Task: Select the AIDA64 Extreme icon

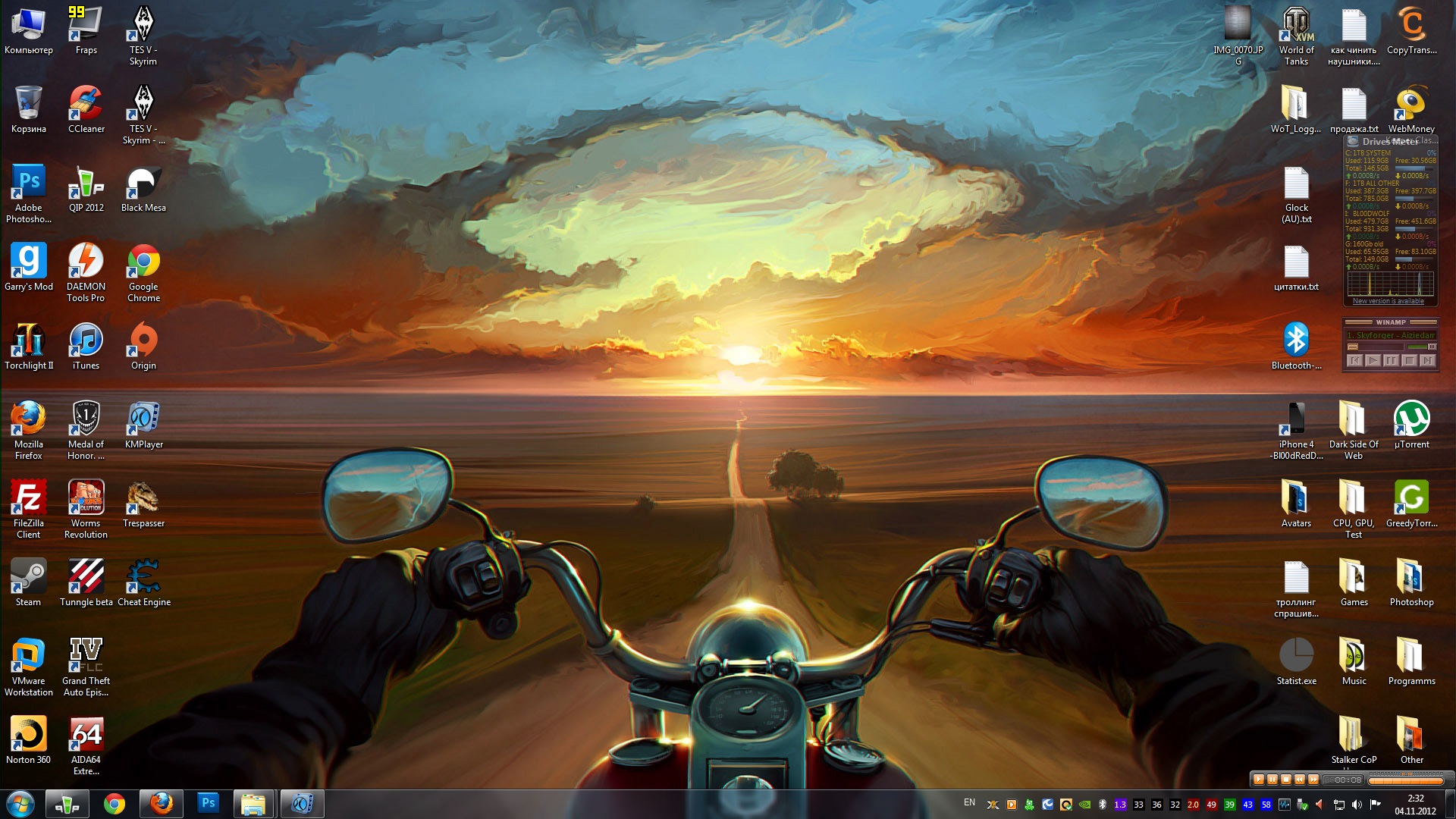Action: point(86,745)
